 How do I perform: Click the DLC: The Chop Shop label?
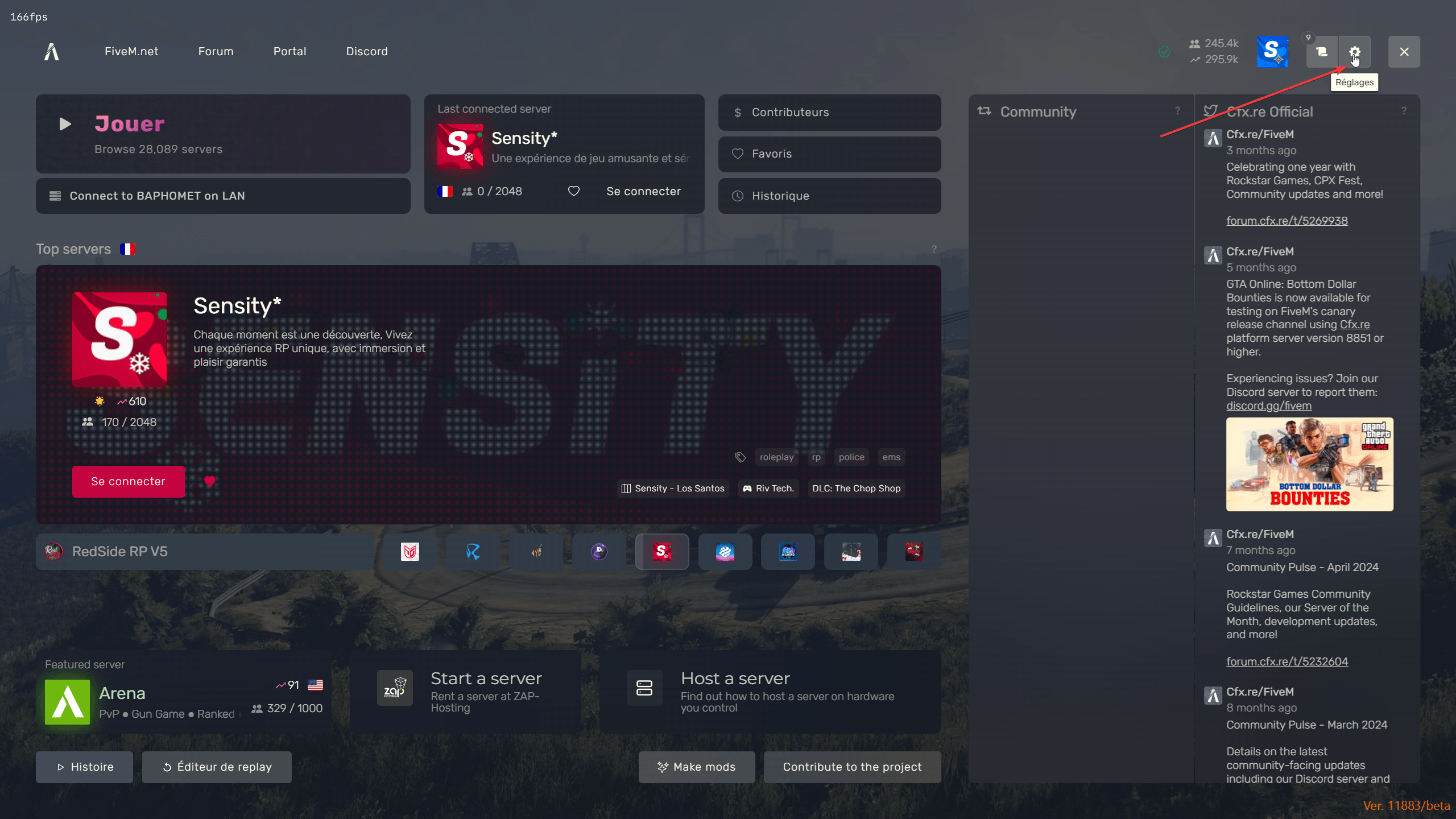point(856,489)
